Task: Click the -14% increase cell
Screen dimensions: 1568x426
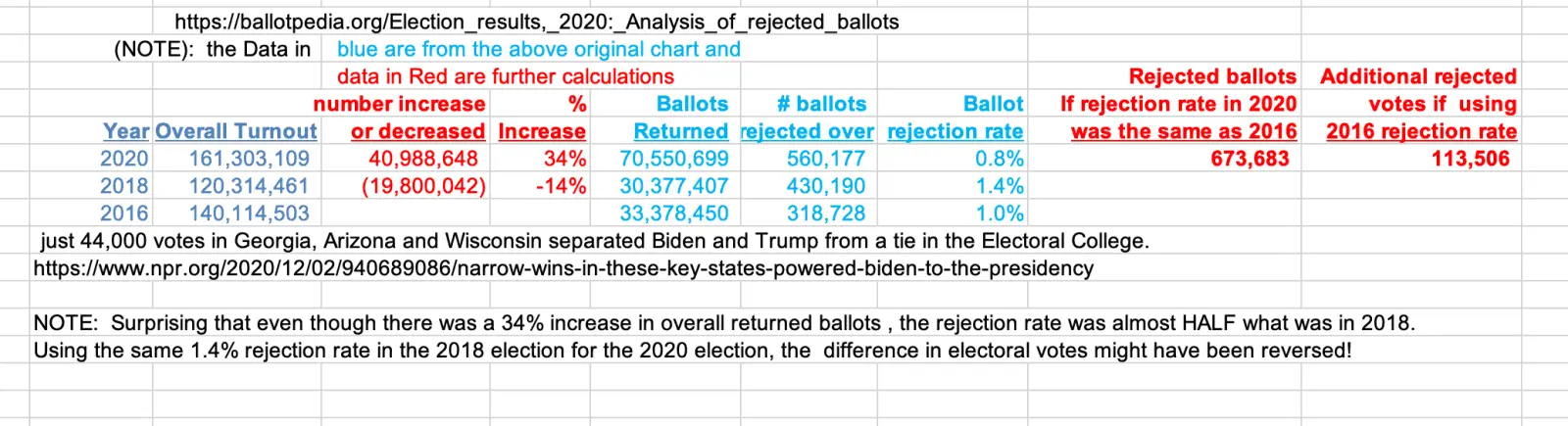Action: 561,186
